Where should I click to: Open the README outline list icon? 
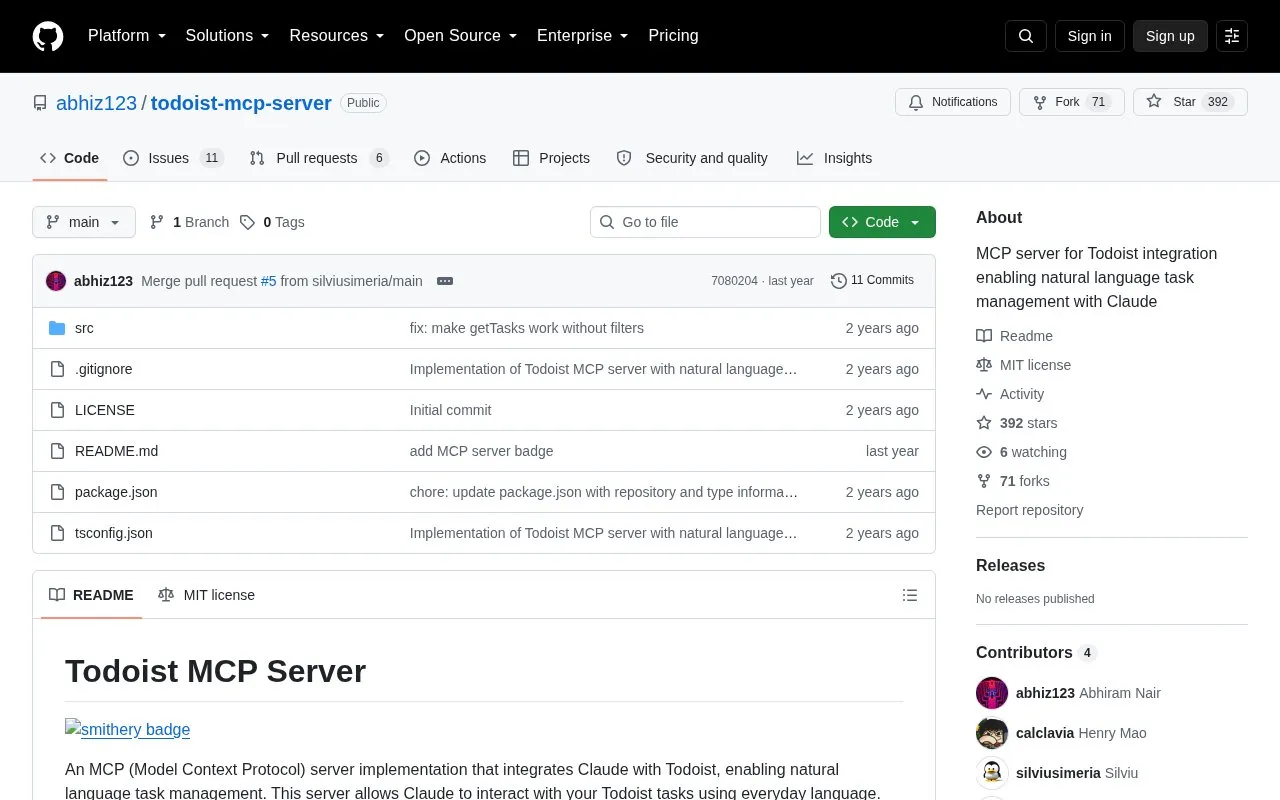(910, 595)
